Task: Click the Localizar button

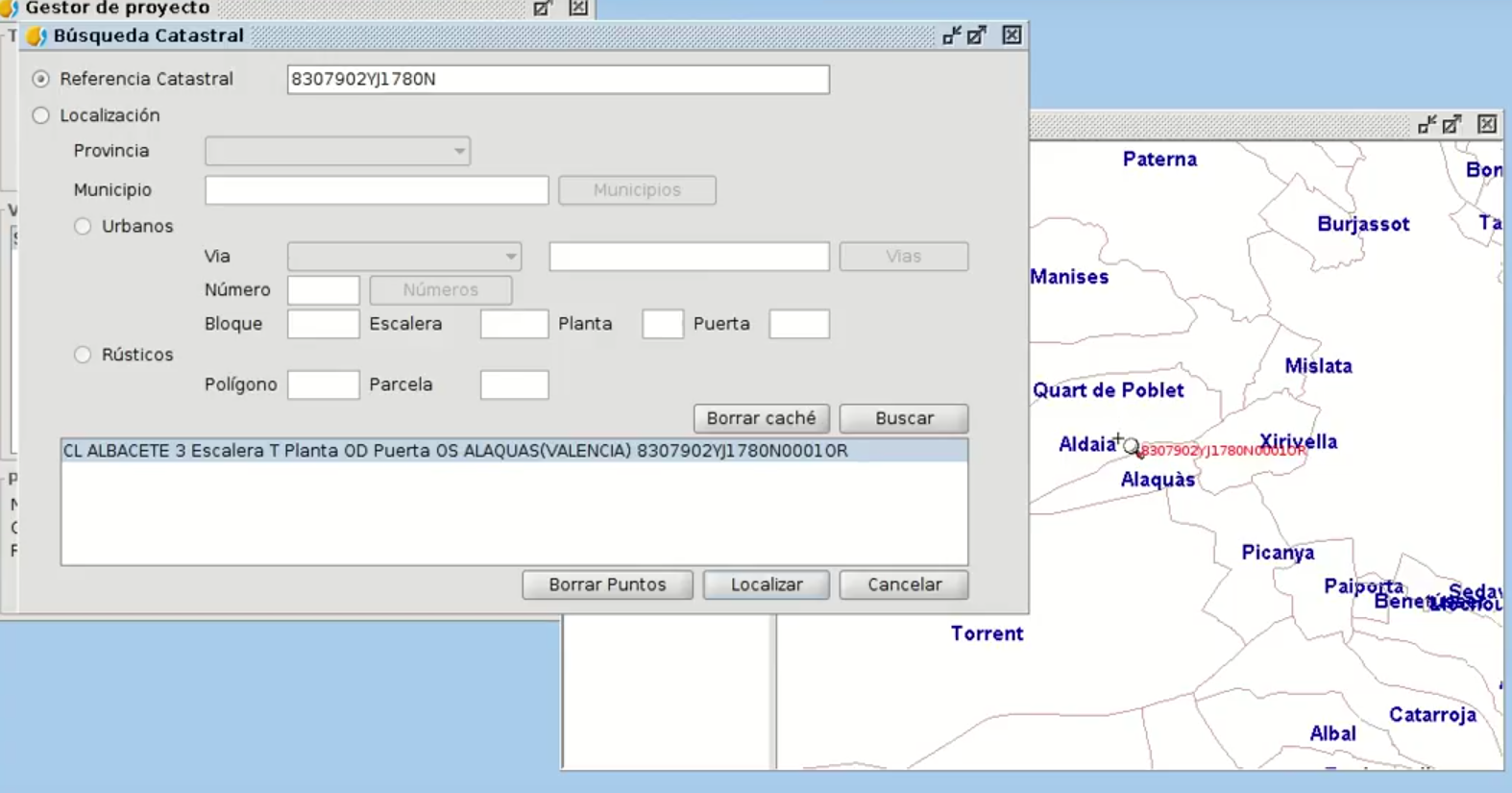Action: click(x=766, y=584)
